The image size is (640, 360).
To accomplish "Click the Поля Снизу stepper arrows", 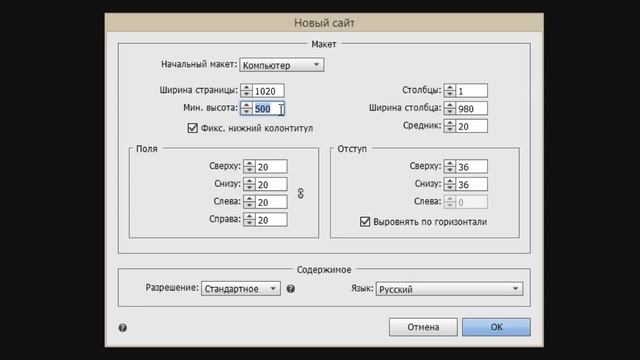I will point(249,184).
